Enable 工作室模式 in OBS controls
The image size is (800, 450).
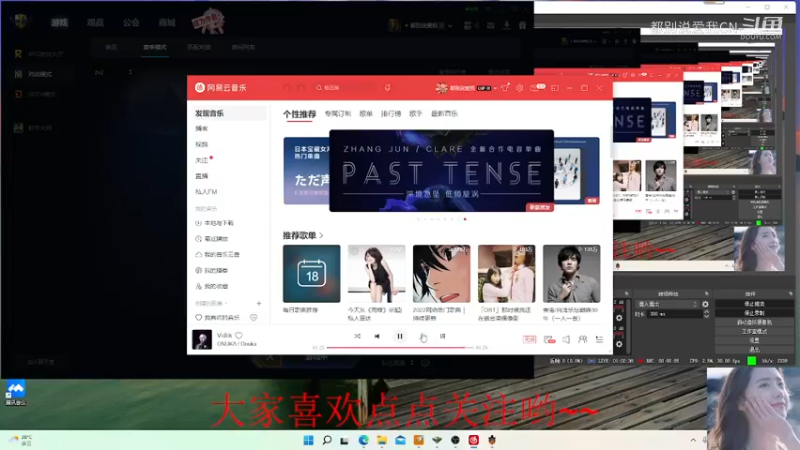[x=754, y=332]
